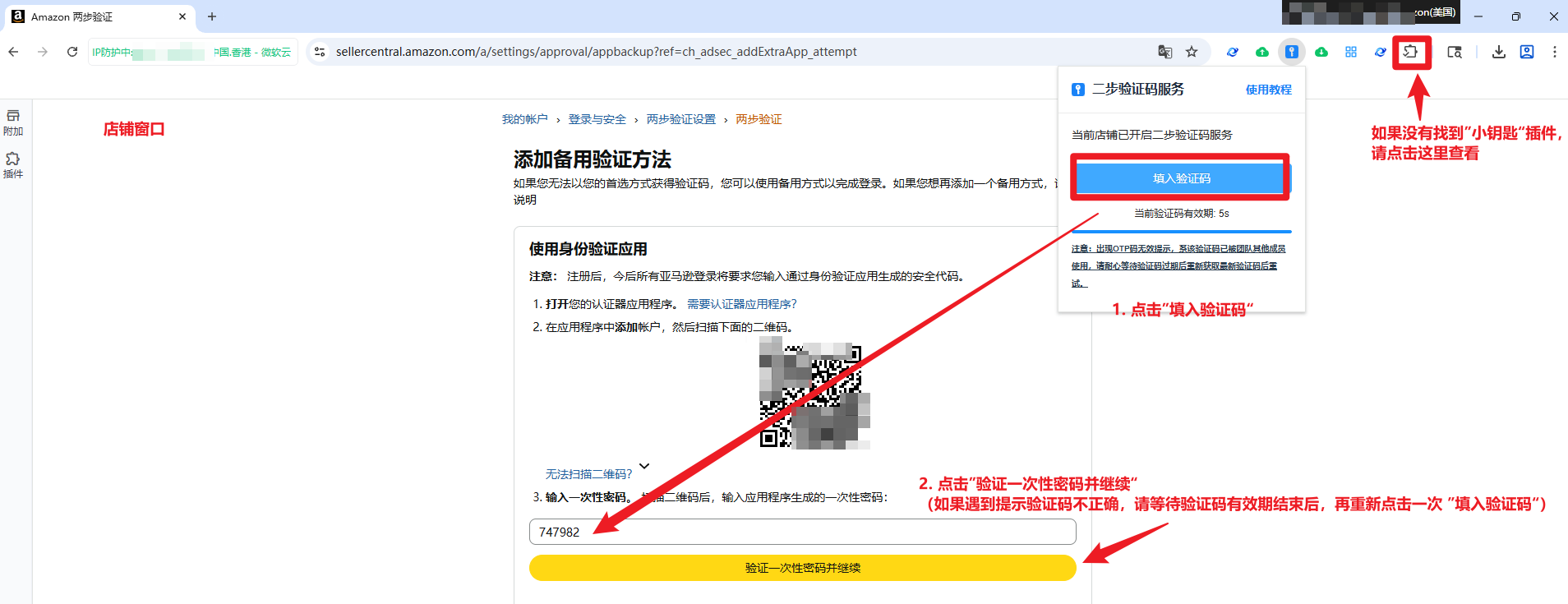Click the verification code validity progress bar
Screen dimensions: 1568x604
coord(1182,232)
